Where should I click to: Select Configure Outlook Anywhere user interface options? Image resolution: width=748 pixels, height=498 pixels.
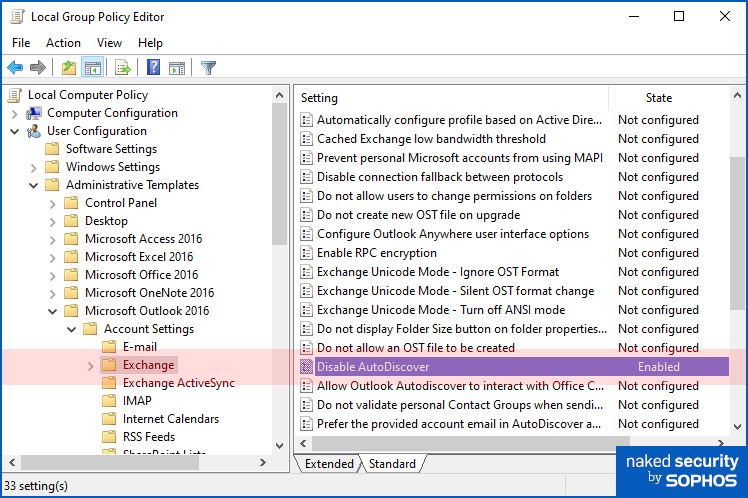(453, 234)
